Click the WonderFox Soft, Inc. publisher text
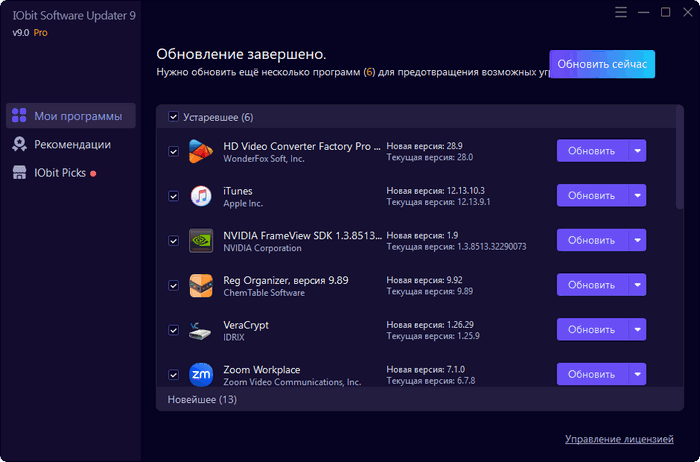Image resolution: width=700 pixels, height=462 pixels. [x=264, y=159]
